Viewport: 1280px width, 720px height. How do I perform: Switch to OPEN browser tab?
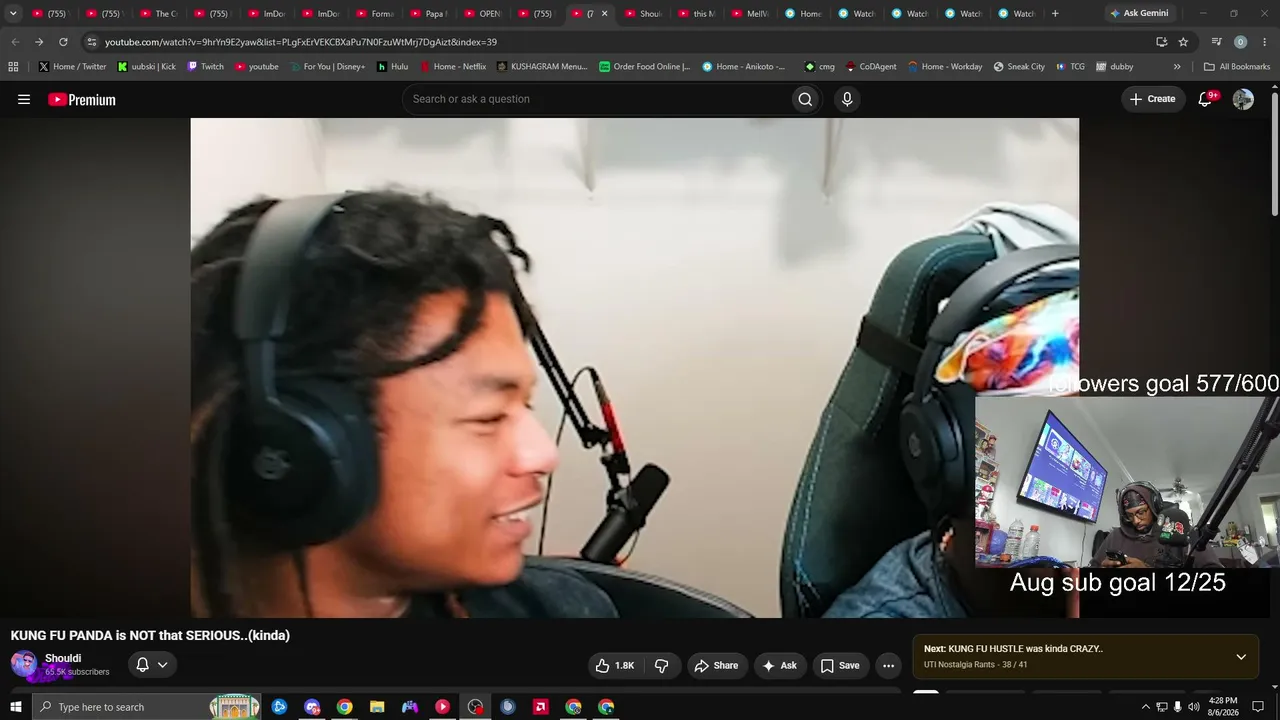pyautogui.click(x=483, y=14)
